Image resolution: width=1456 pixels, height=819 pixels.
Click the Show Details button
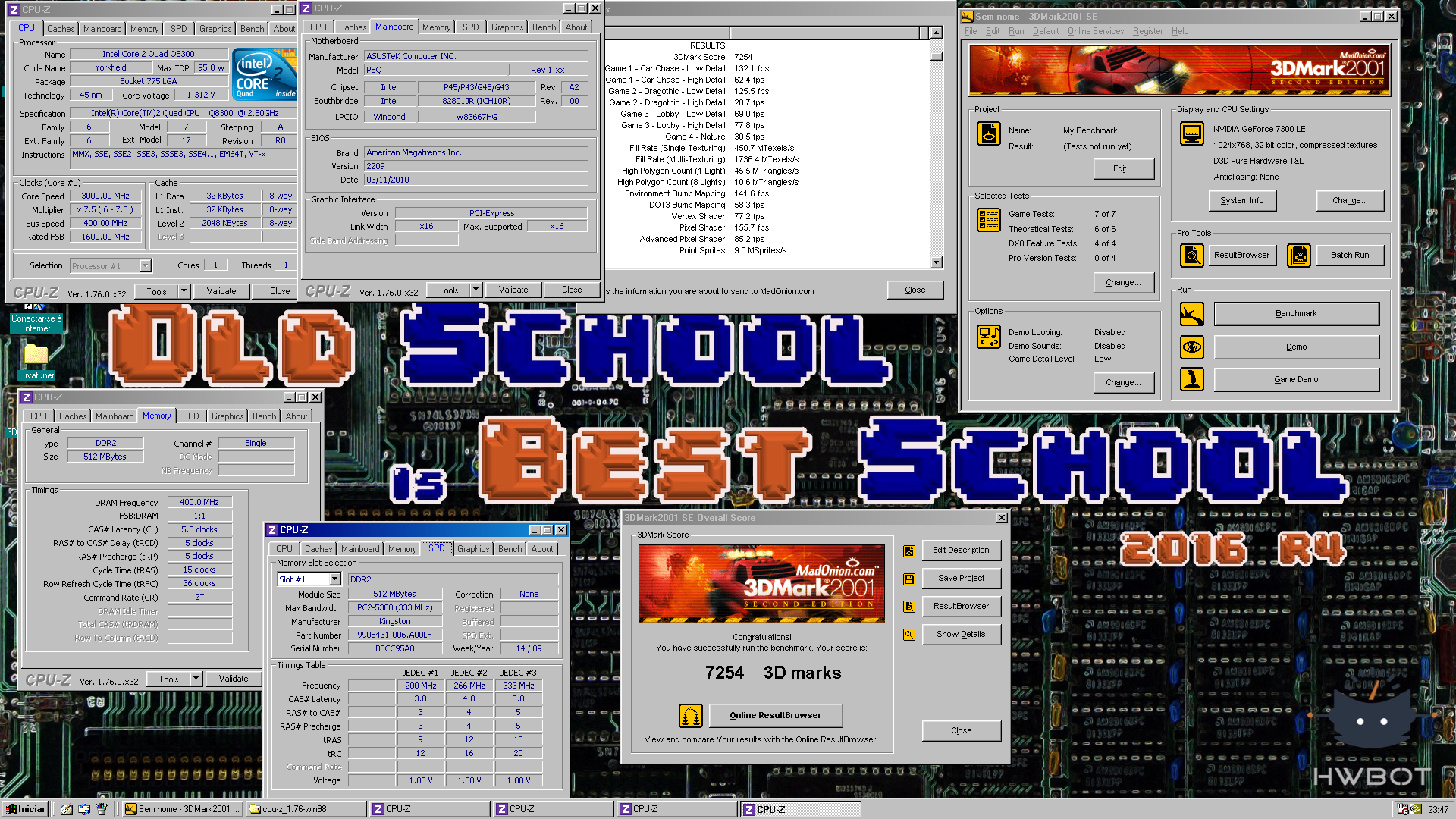[x=961, y=635]
